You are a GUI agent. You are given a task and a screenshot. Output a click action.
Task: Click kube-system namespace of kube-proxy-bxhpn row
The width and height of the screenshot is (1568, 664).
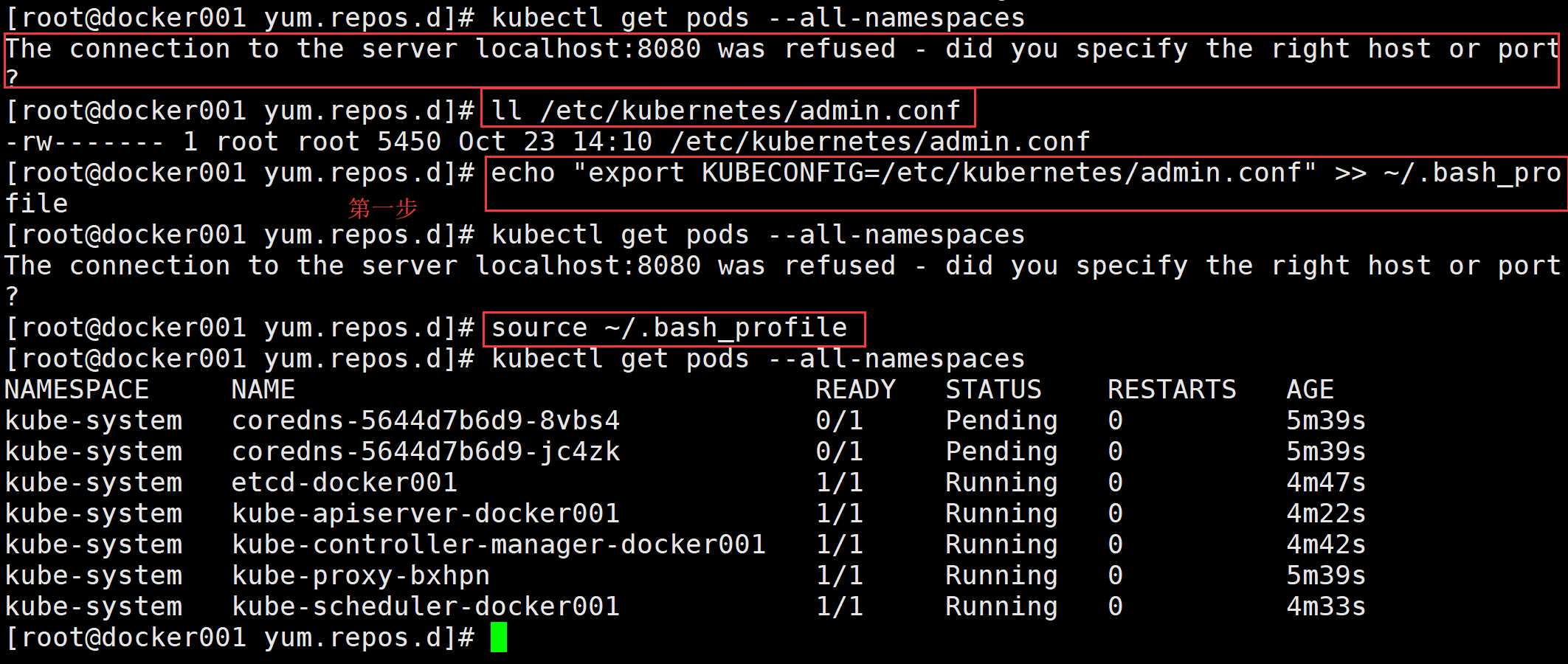coord(93,575)
